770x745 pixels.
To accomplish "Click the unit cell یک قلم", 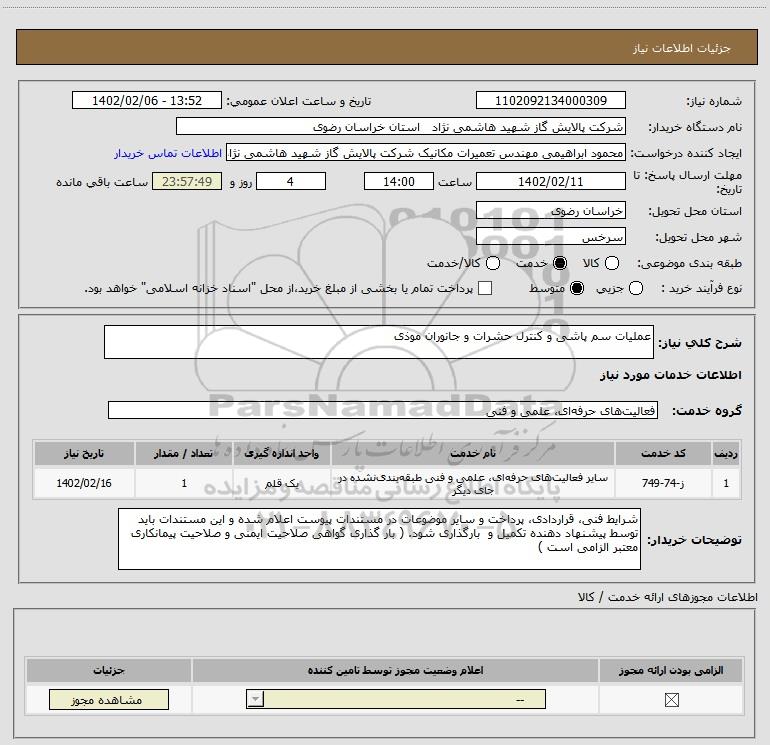I will (281, 483).
